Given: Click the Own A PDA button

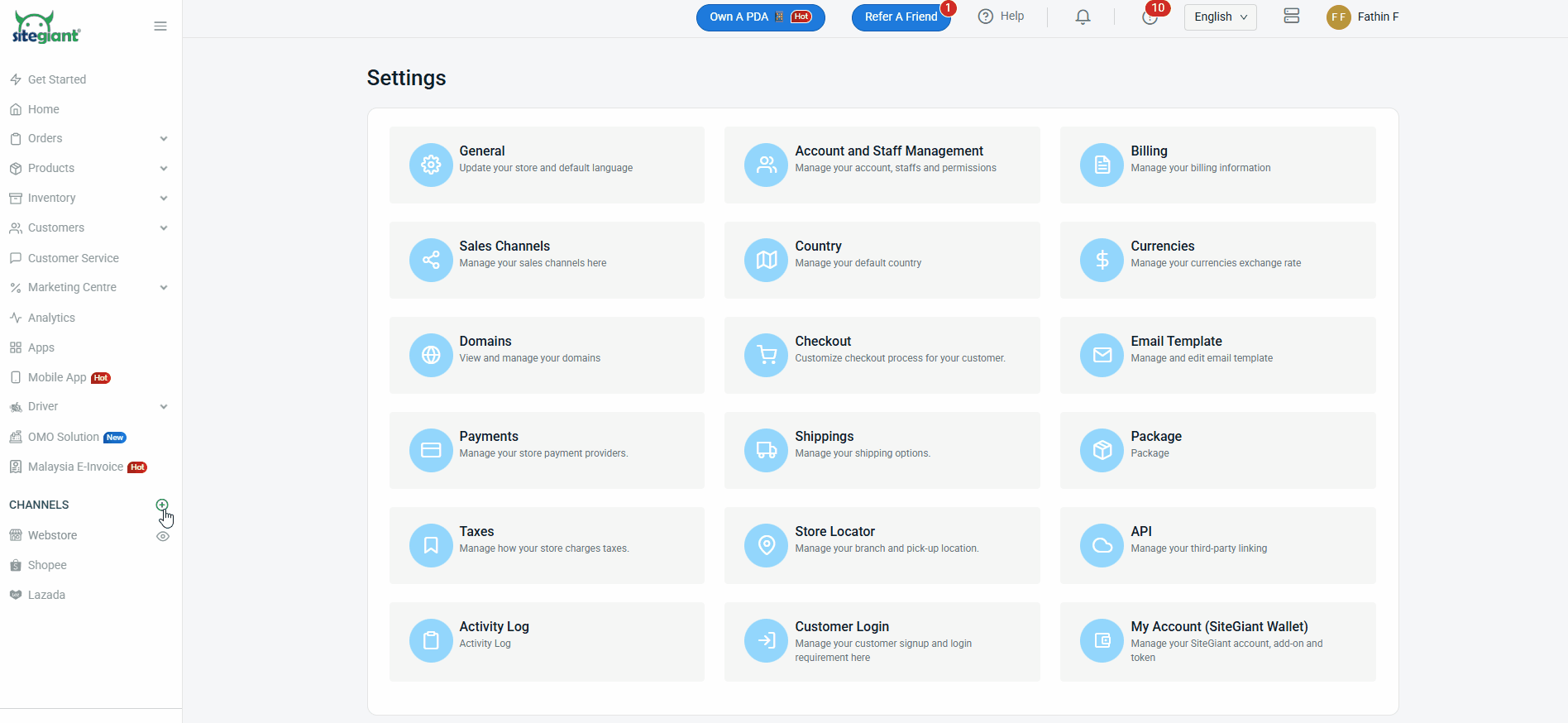Looking at the screenshot, I should tap(760, 17).
